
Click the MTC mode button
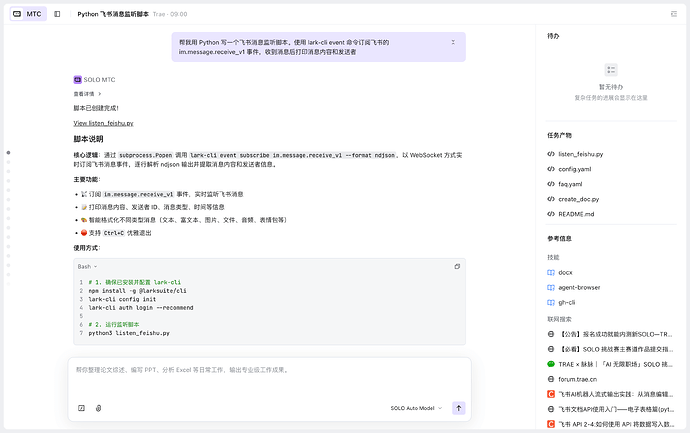pyautogui.click(x=28, y=14)
